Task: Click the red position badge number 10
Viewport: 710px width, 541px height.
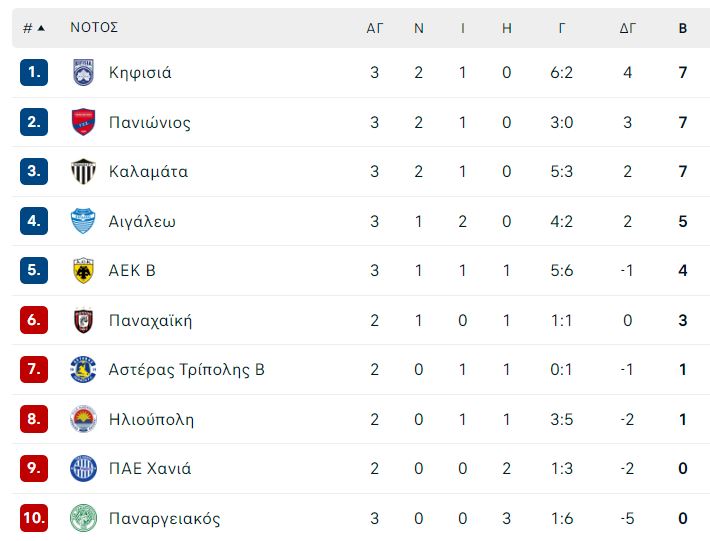Action: coord(34,518)
